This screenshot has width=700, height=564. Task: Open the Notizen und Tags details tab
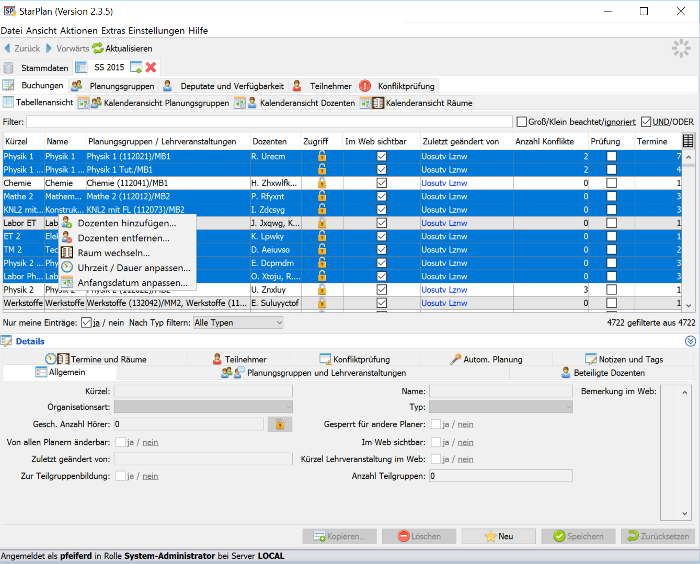point(624,359)
